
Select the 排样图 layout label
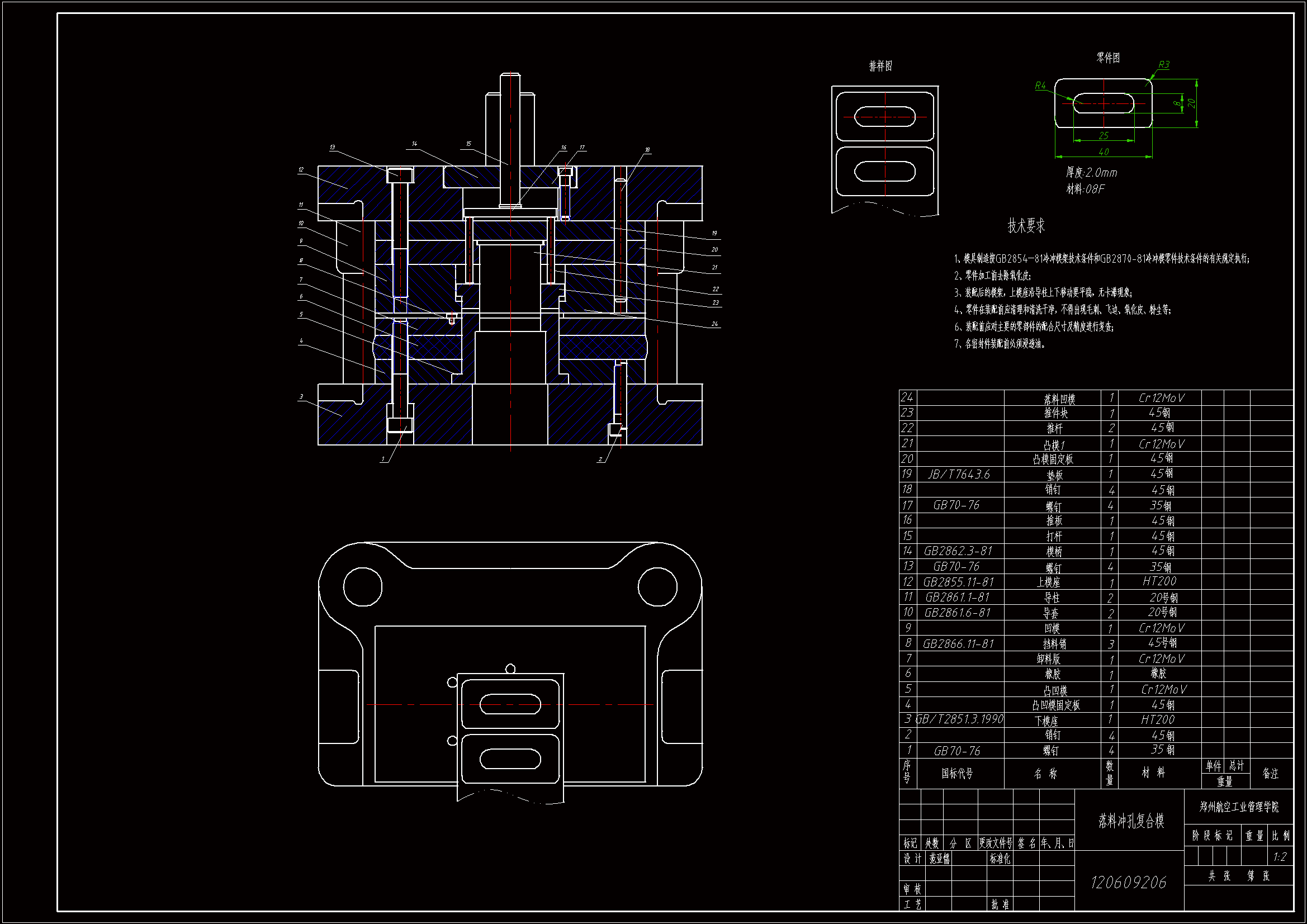point(880,66)
